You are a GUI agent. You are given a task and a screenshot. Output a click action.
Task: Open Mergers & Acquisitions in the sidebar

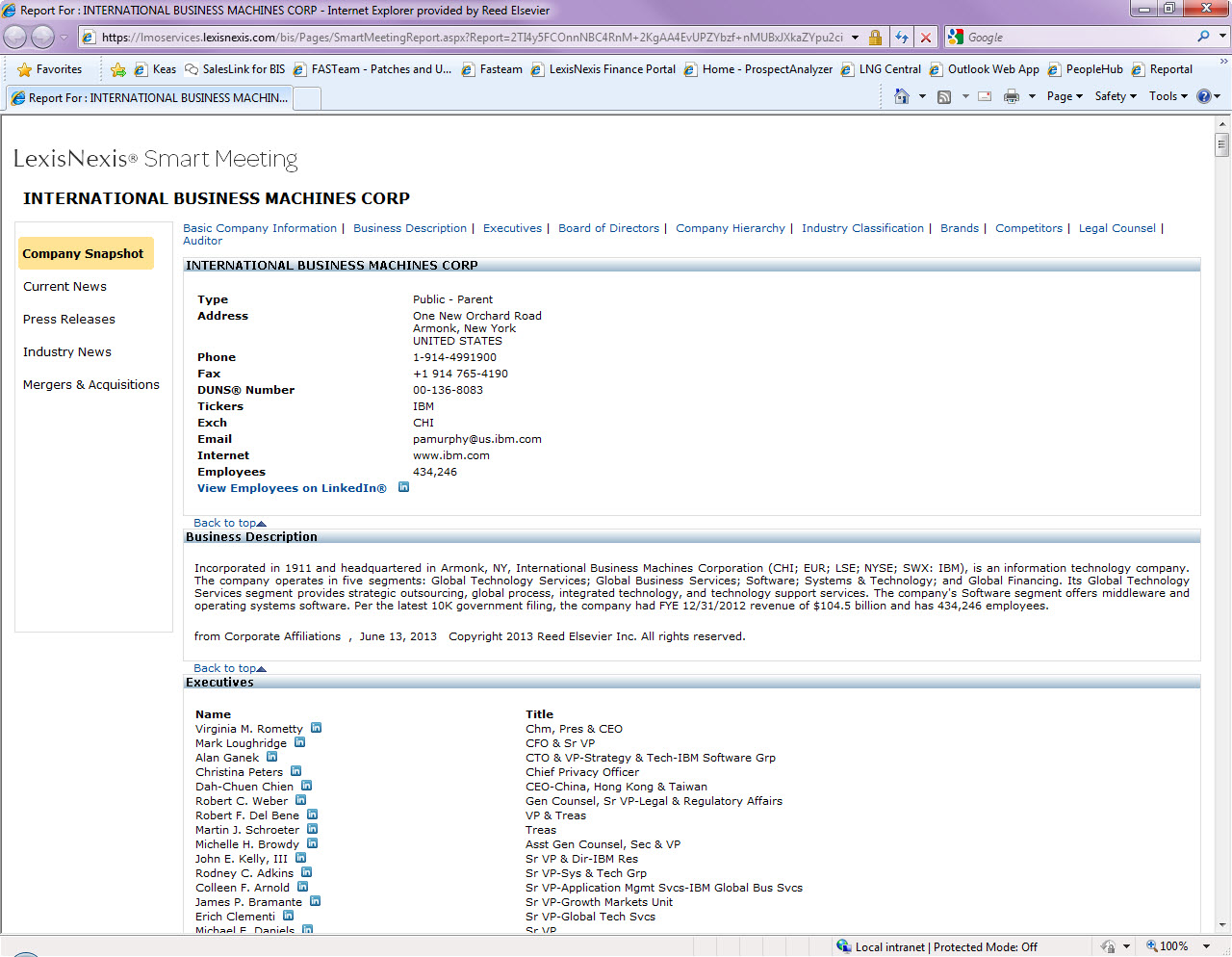pos(91,384)
